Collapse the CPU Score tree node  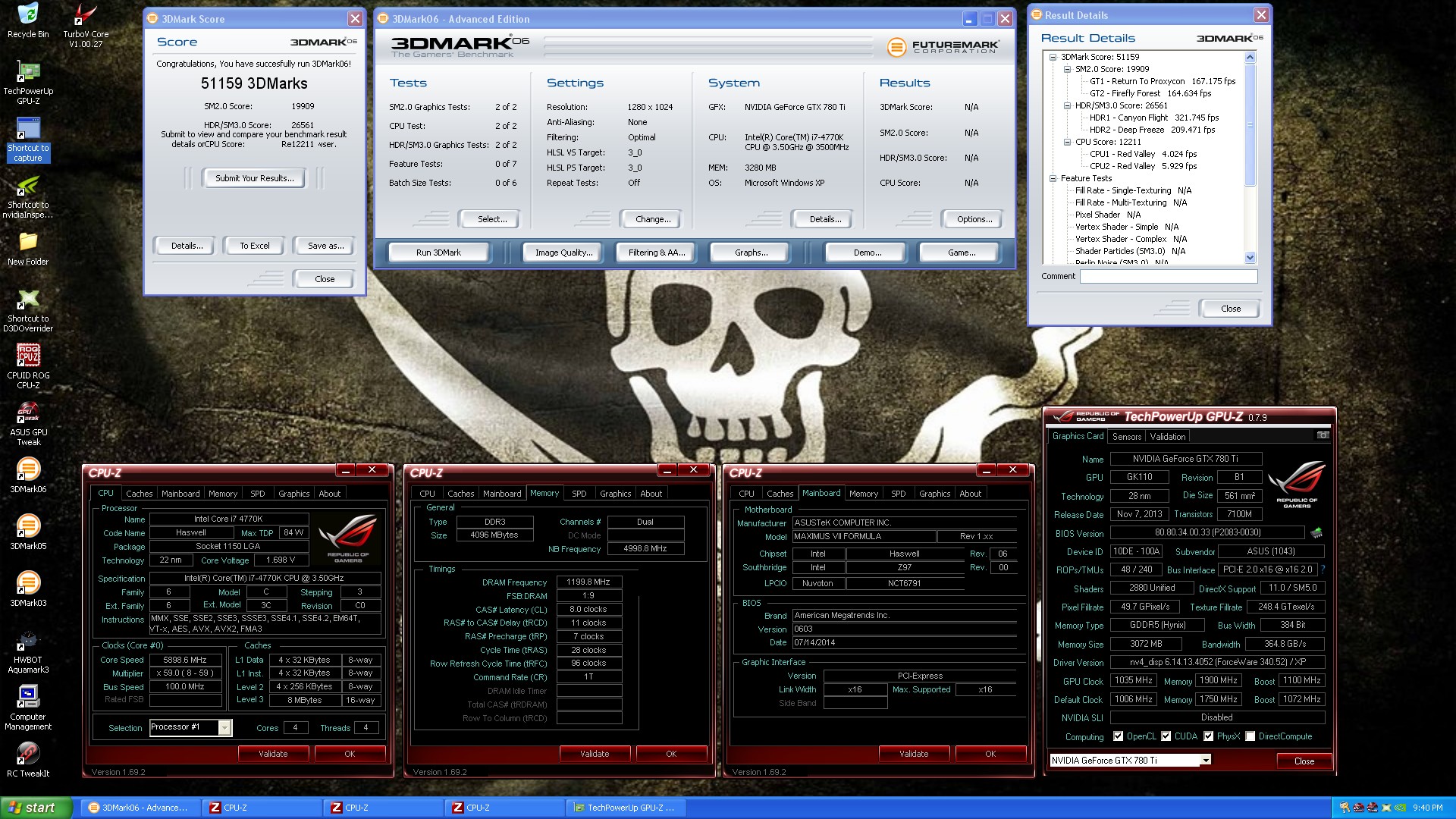1067,142
